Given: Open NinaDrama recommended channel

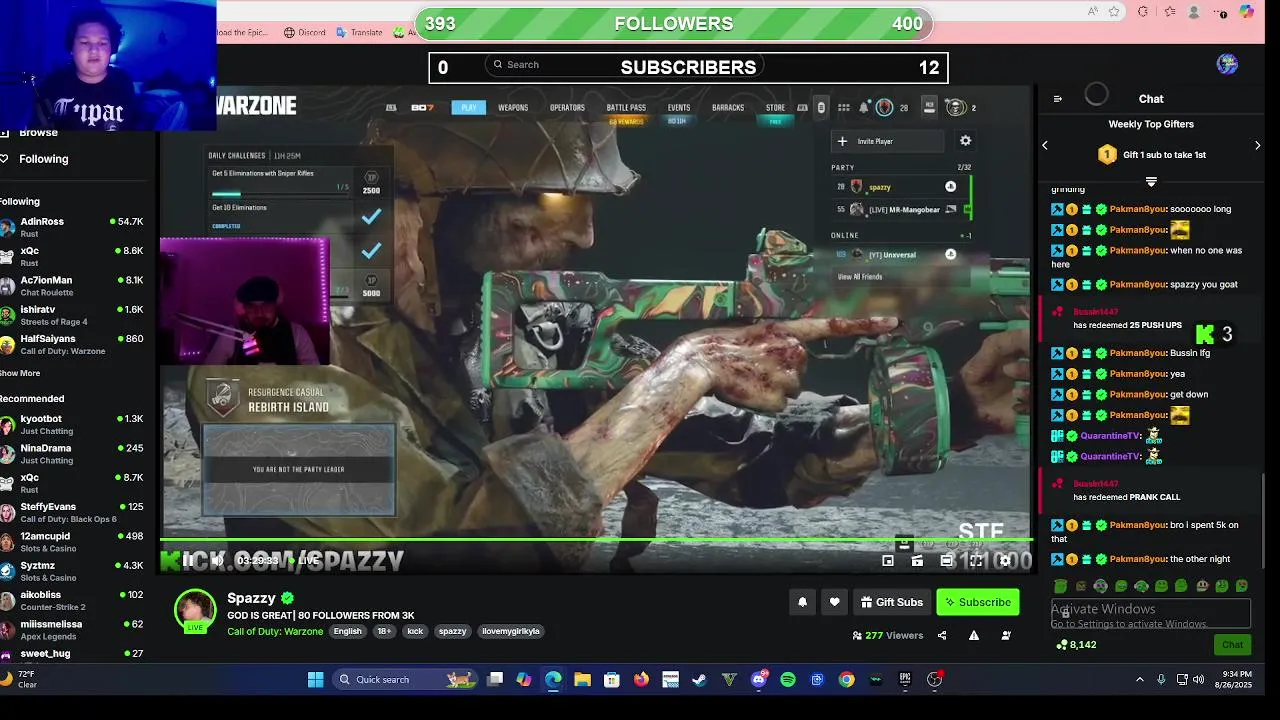Looking at the screenshot, I should coord(72,453).
